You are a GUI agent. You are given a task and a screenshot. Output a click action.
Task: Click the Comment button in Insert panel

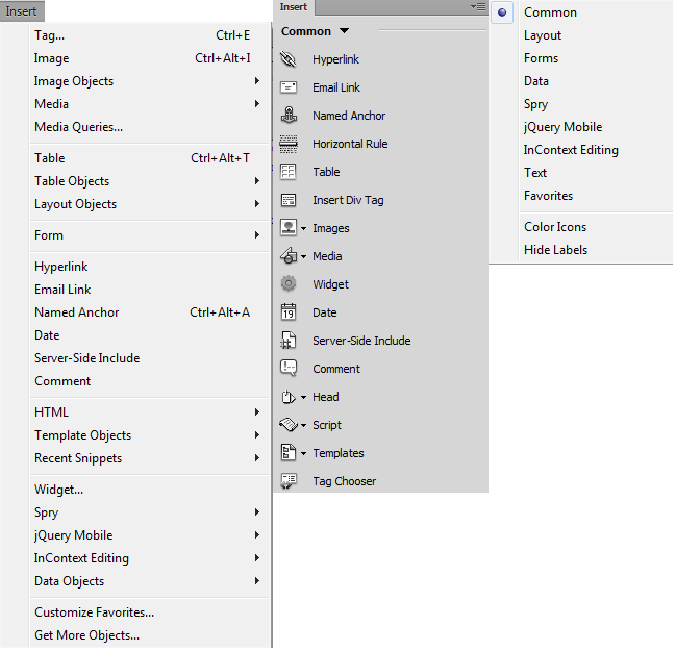[x=336, y=369]
